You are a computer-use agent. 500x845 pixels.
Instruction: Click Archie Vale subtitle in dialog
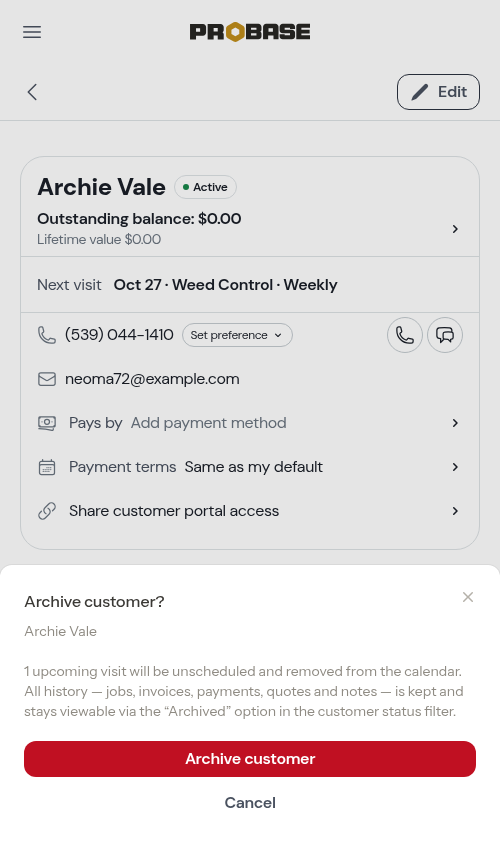point(60,631)
